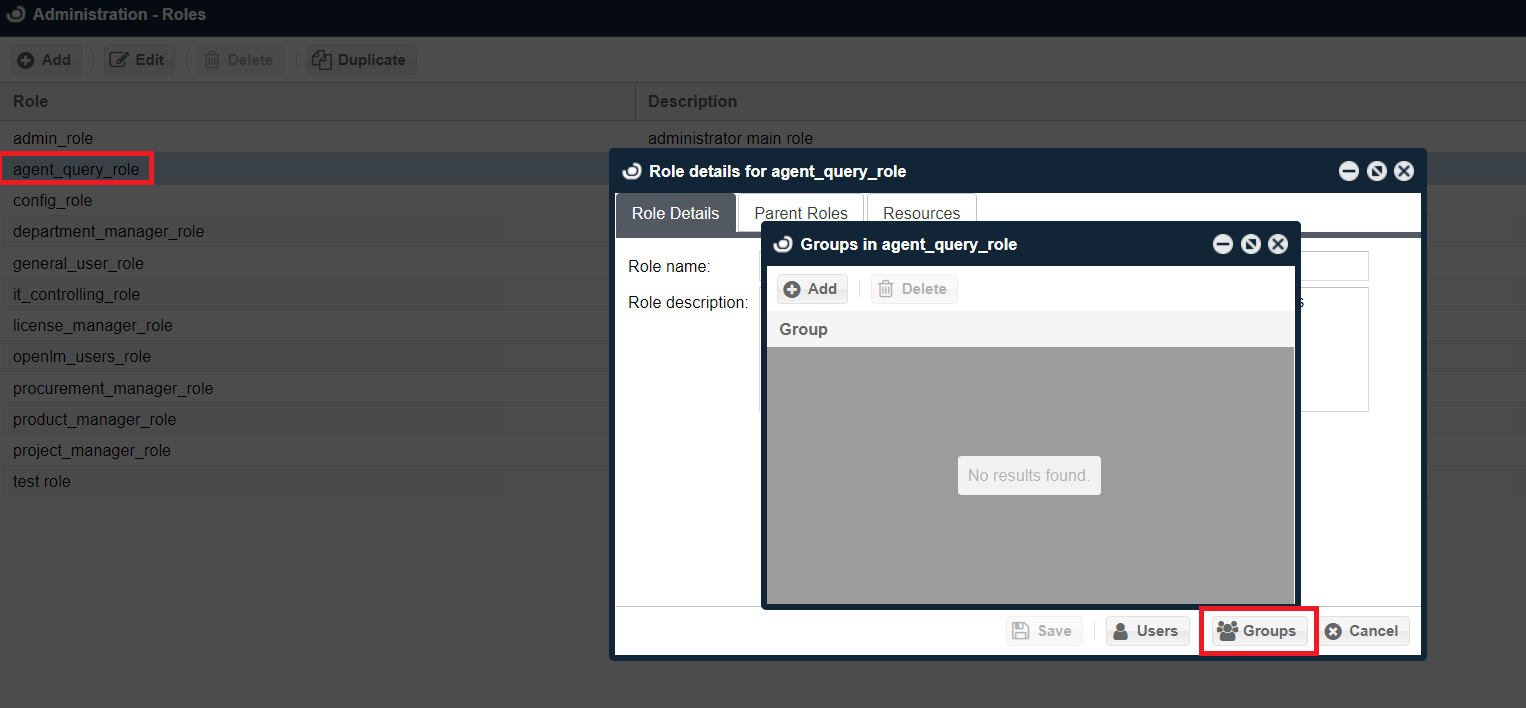1526x708 pixels.
Task: Maximize the Groups in agent_query_role dialog
Action: pos(1250,244)
